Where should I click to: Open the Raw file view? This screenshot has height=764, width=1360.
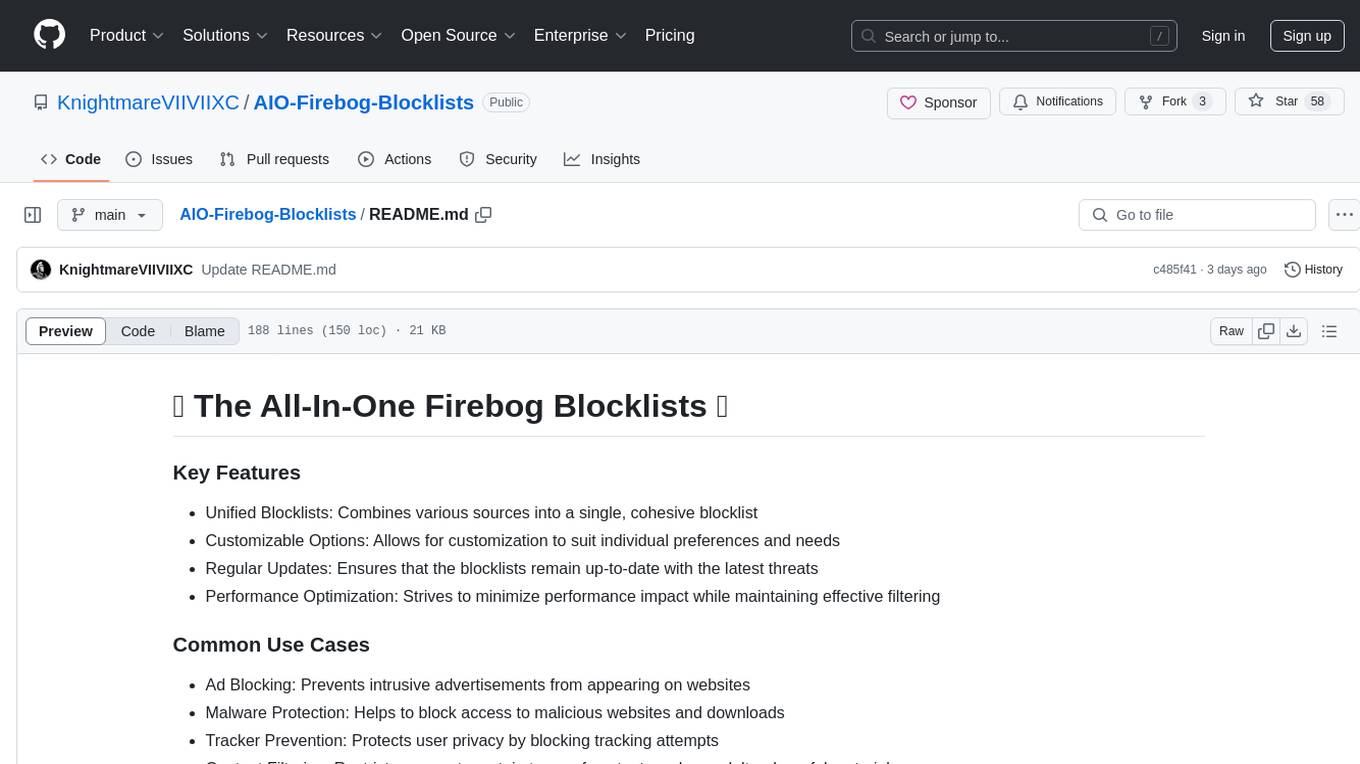click(1231, 331)
